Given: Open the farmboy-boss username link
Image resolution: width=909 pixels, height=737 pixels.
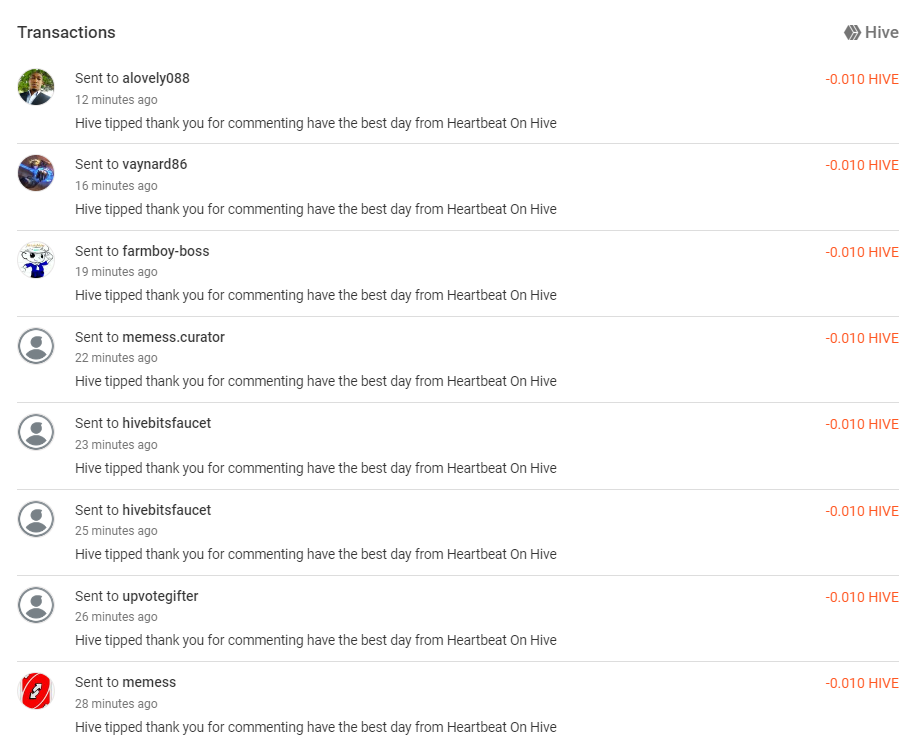Looking at the screenshot, I should point(166,251).
